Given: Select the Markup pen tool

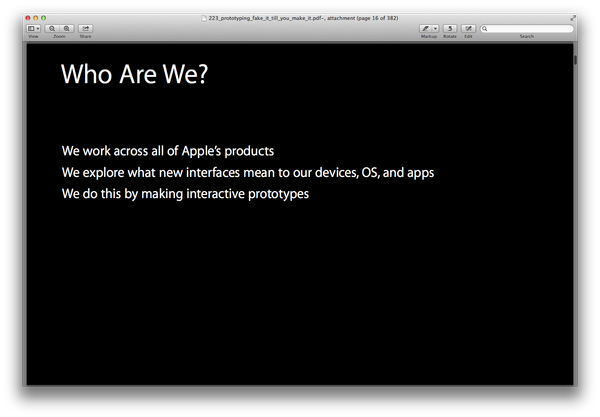Looking at the screenshot, I should tap(426, 29).
